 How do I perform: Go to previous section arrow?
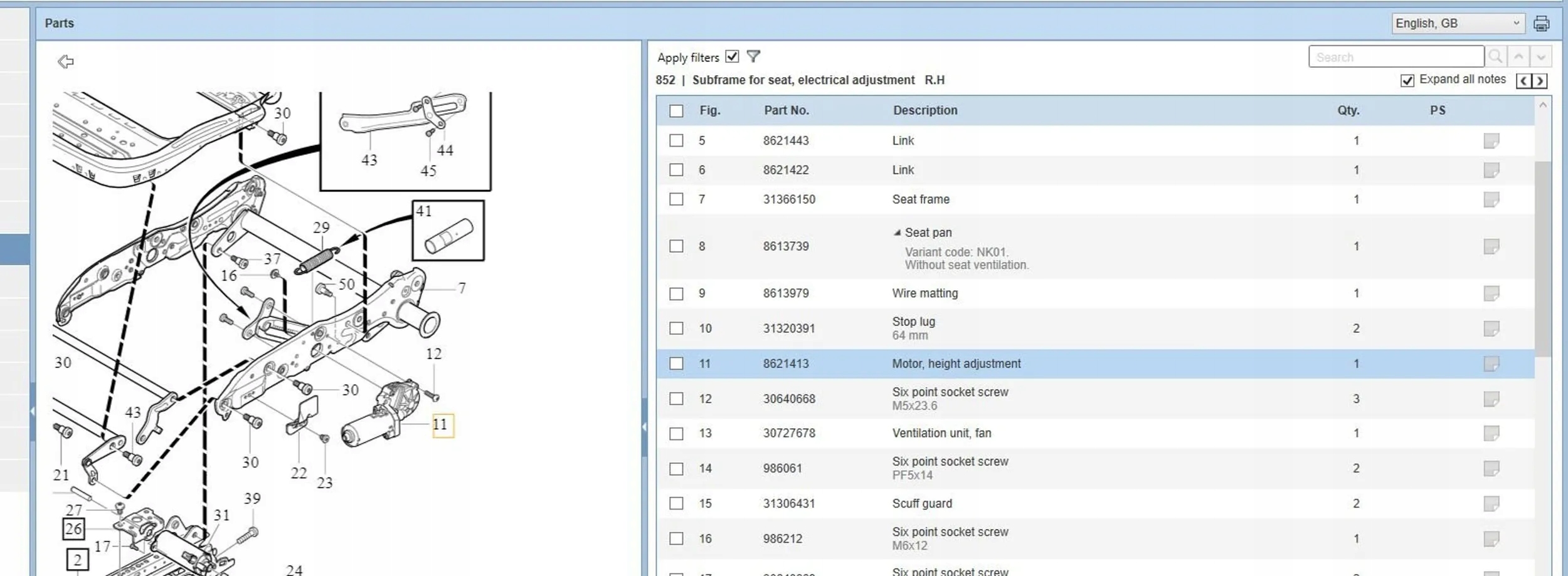[x=1524, y=81]
